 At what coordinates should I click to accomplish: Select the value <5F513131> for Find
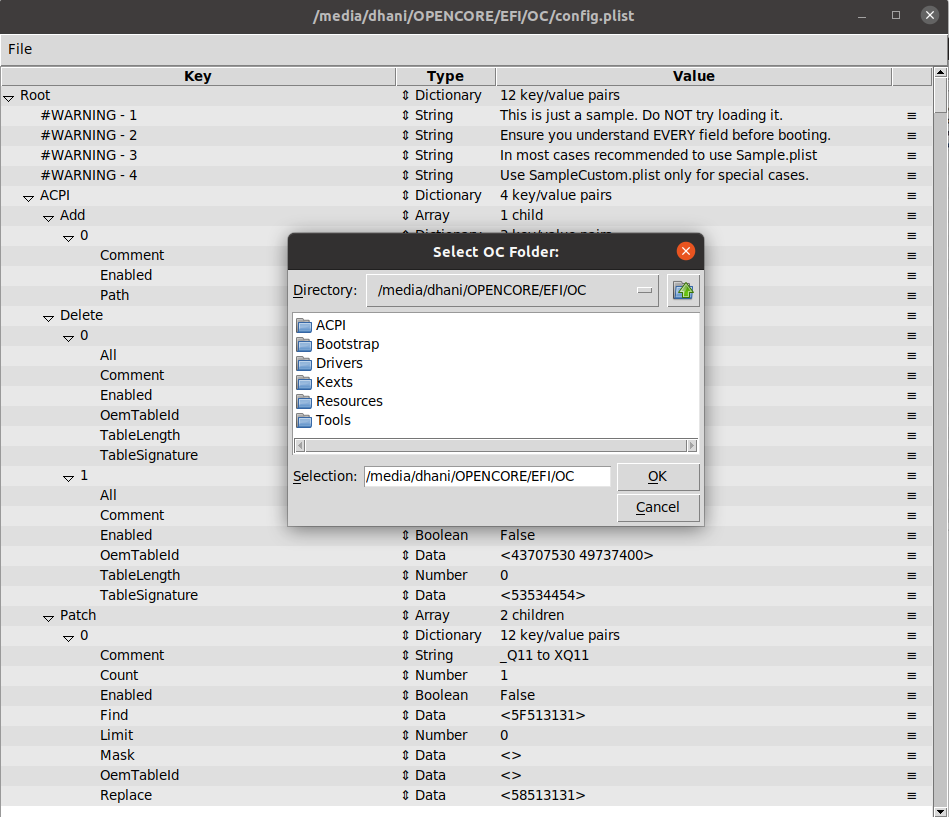point(543,715)
